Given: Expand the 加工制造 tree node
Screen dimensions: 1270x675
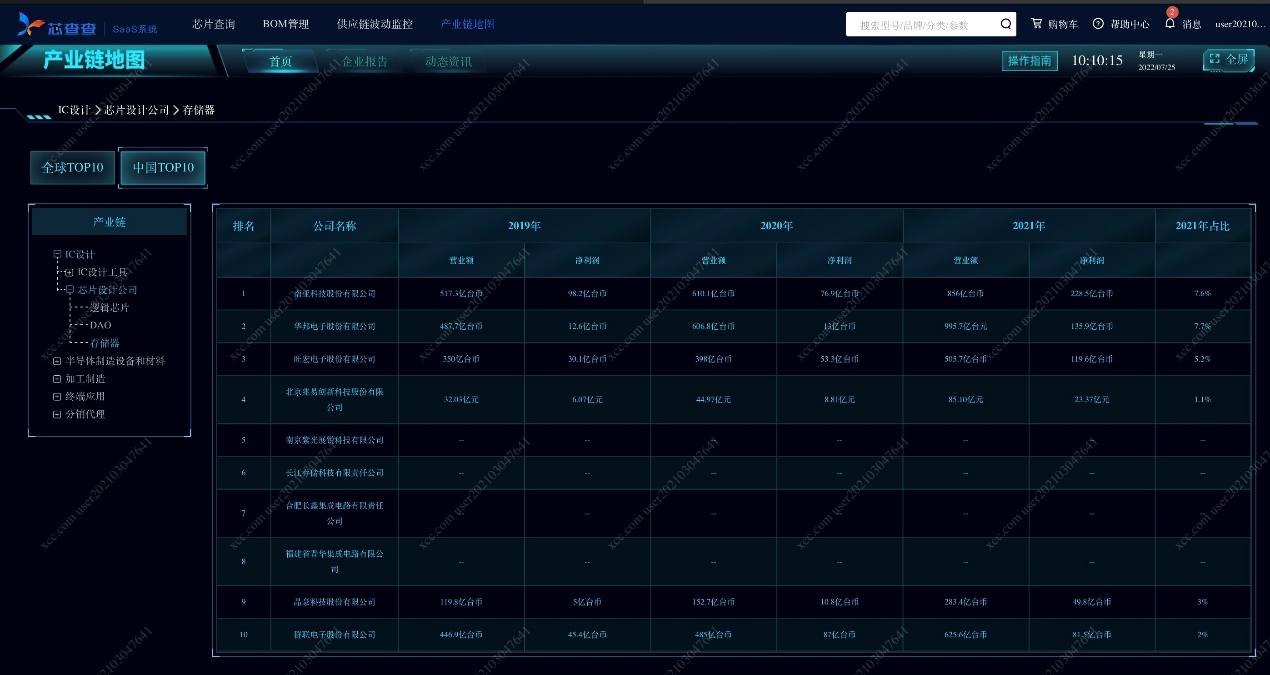Looking at the screenshot, I should tap(57, 379).
